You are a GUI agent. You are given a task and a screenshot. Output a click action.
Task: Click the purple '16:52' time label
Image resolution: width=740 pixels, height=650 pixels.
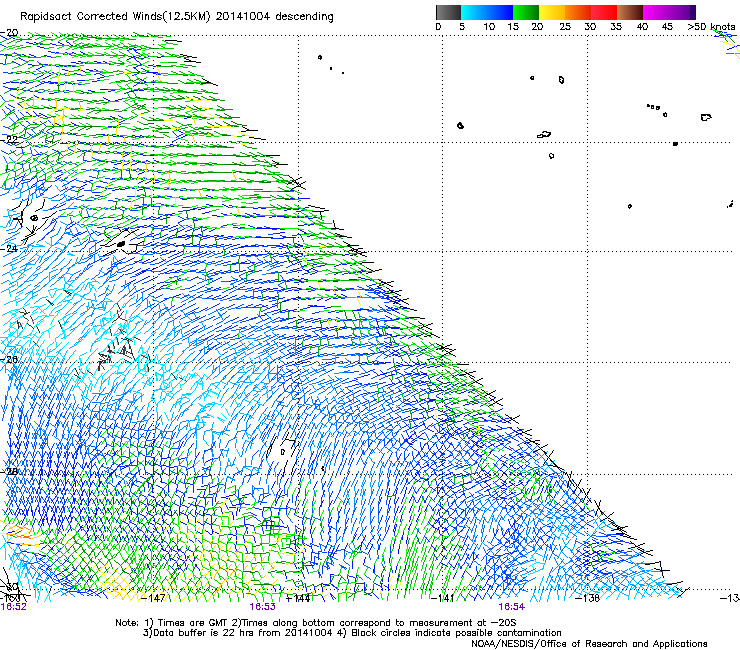pos(14,607)
